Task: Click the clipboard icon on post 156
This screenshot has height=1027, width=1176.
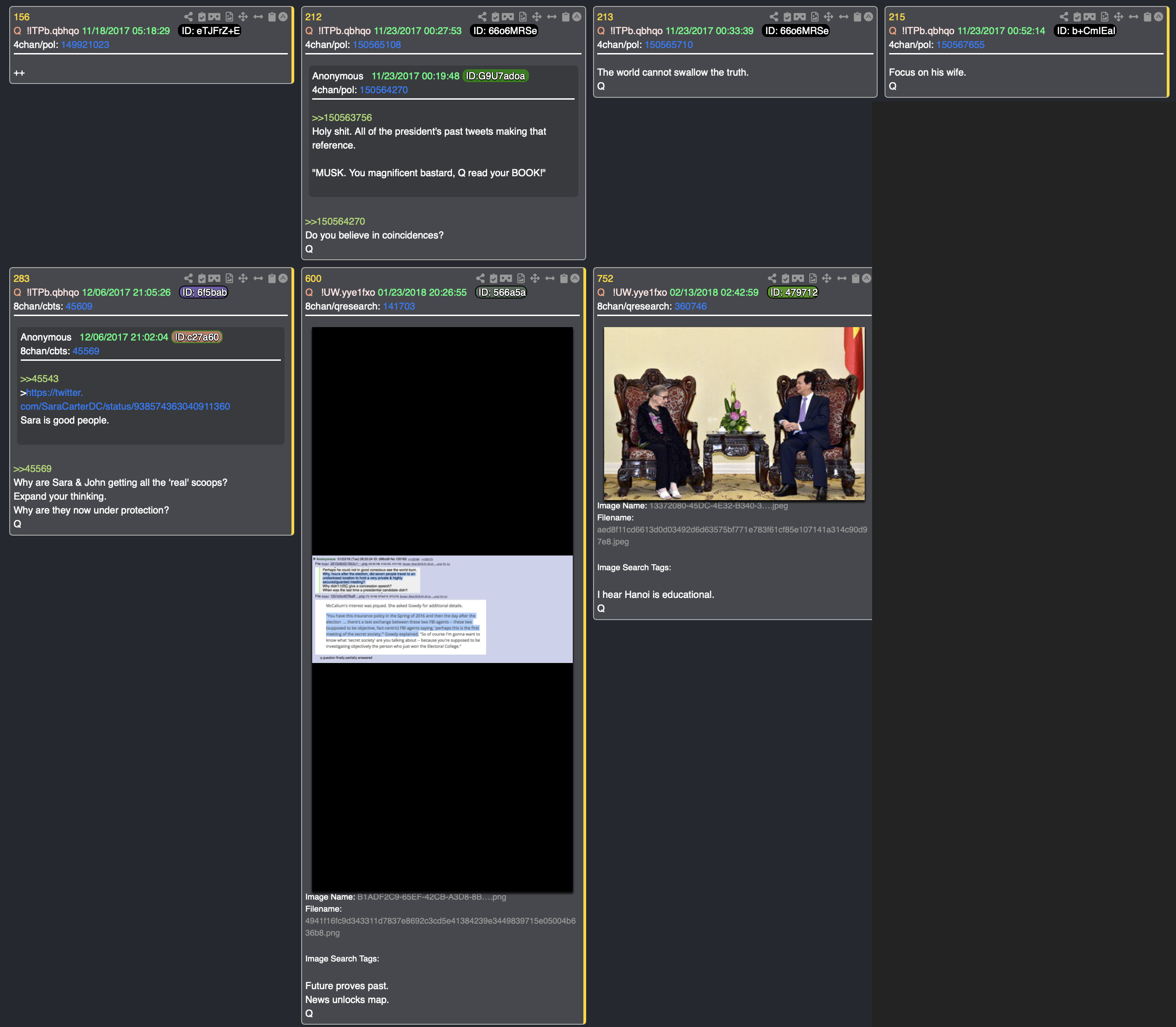Action: tap(272, 17)
